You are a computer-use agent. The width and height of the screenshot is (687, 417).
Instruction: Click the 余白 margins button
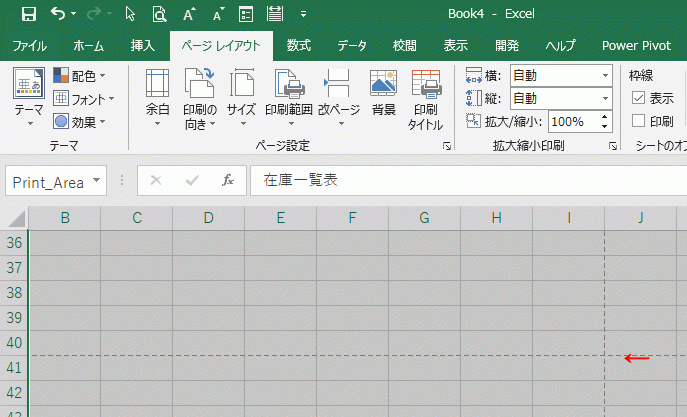pos(158,98)
